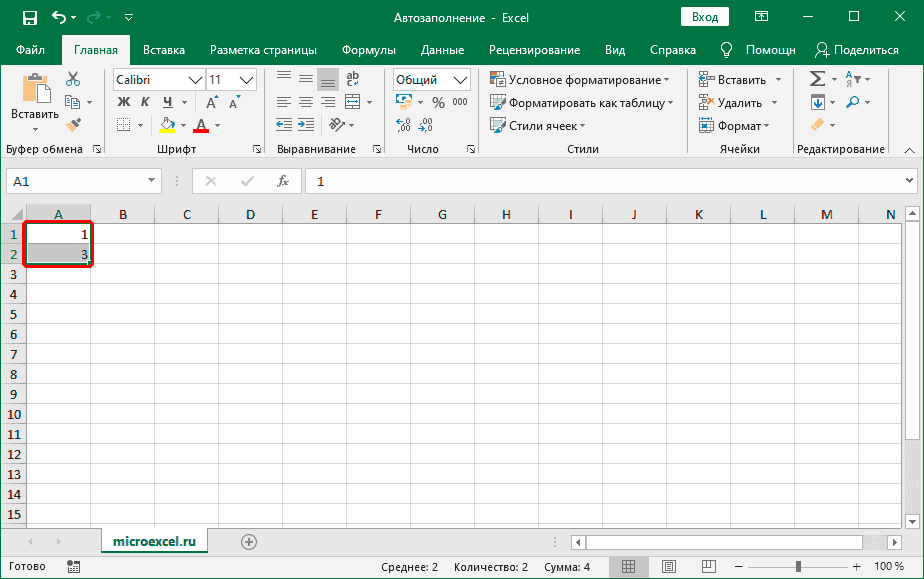This screenshot has width=924, height=579.
Task: Click the Save floppy disk icon
Action: tap(29, 17)
